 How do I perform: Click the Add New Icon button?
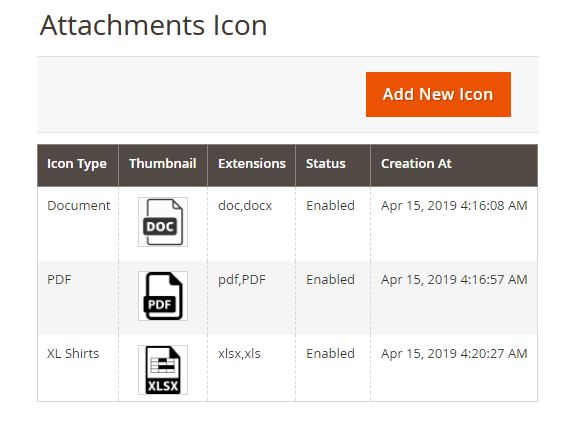coord(438,94)
